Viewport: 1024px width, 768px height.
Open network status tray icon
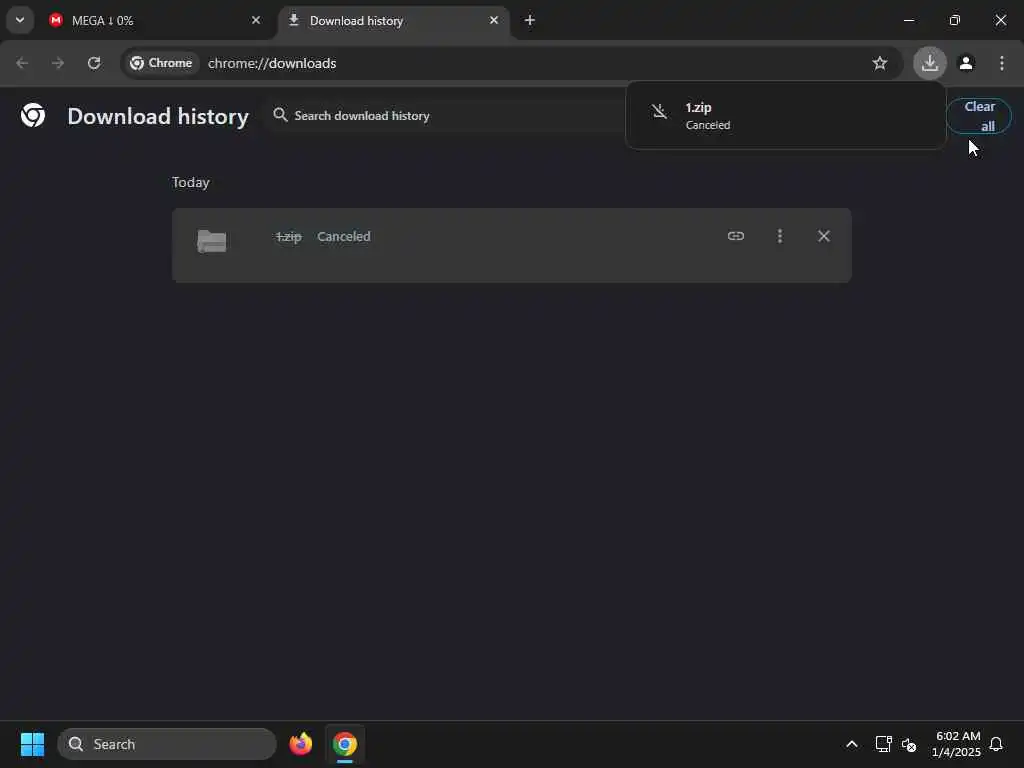tap(883, 744)
